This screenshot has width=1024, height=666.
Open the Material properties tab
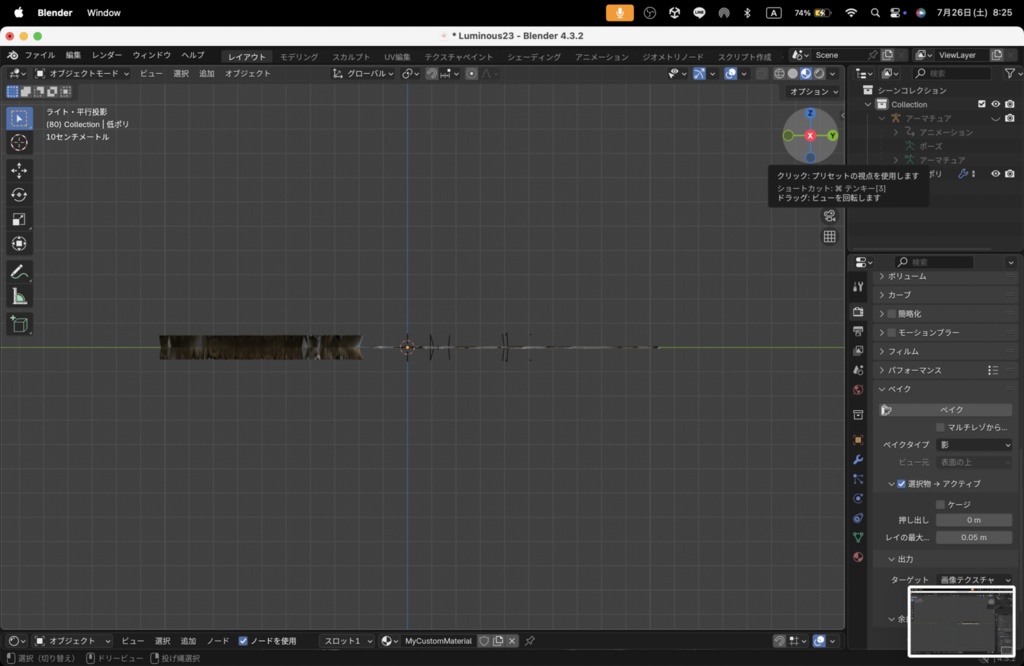858,557
